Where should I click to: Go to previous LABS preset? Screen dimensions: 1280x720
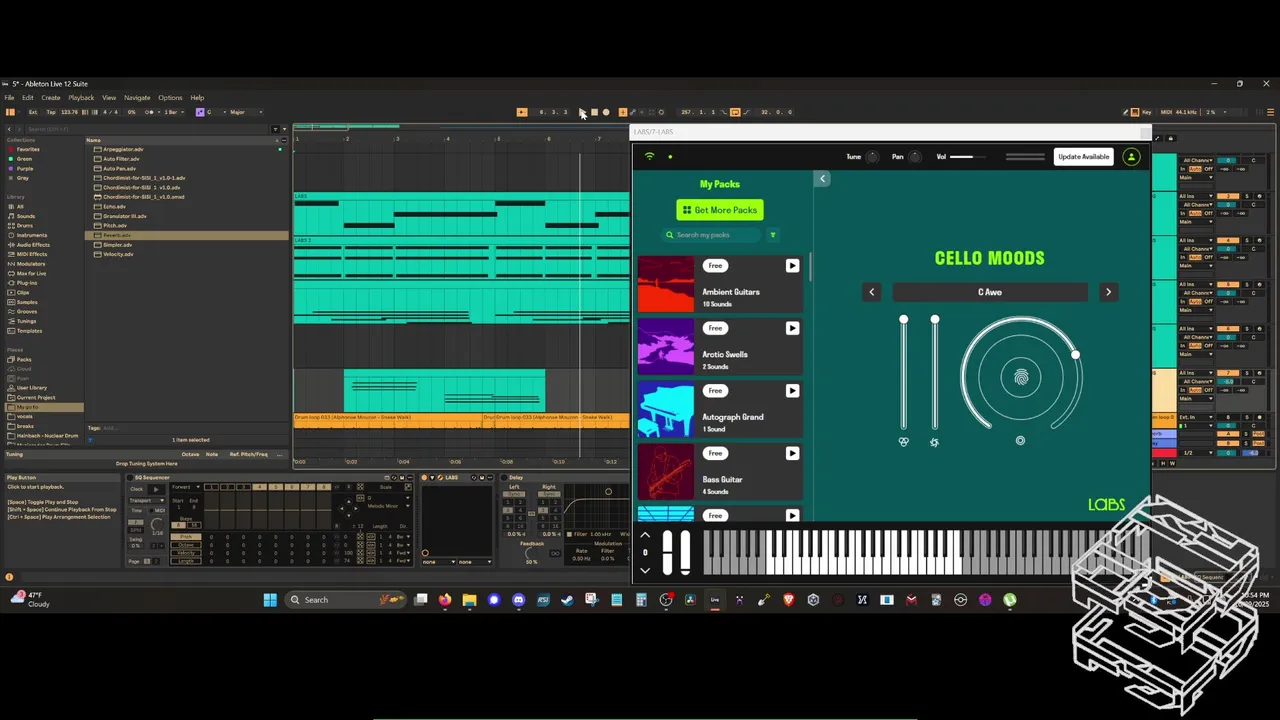coord(872,292)
